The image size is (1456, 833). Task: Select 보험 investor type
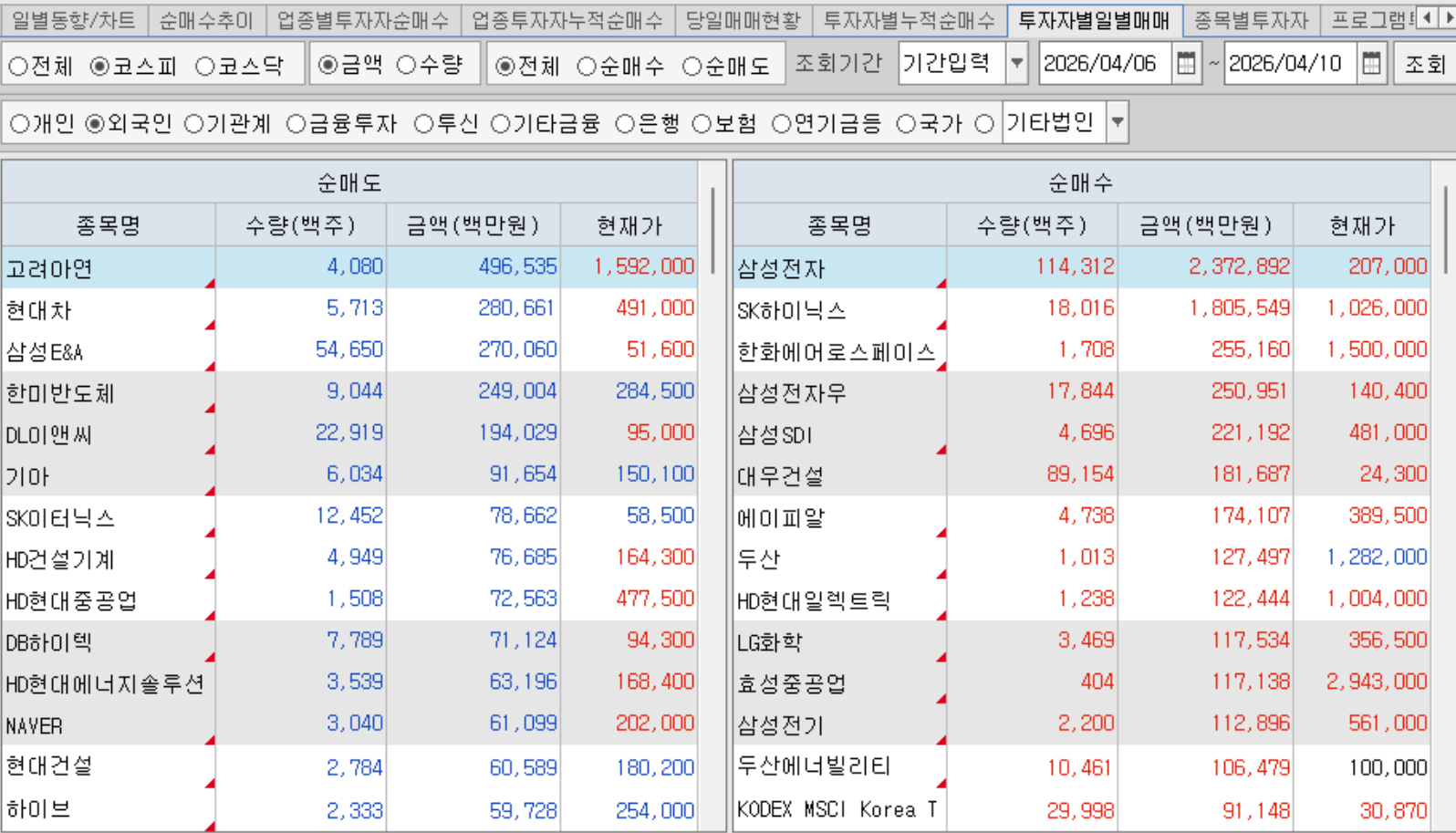702,124
